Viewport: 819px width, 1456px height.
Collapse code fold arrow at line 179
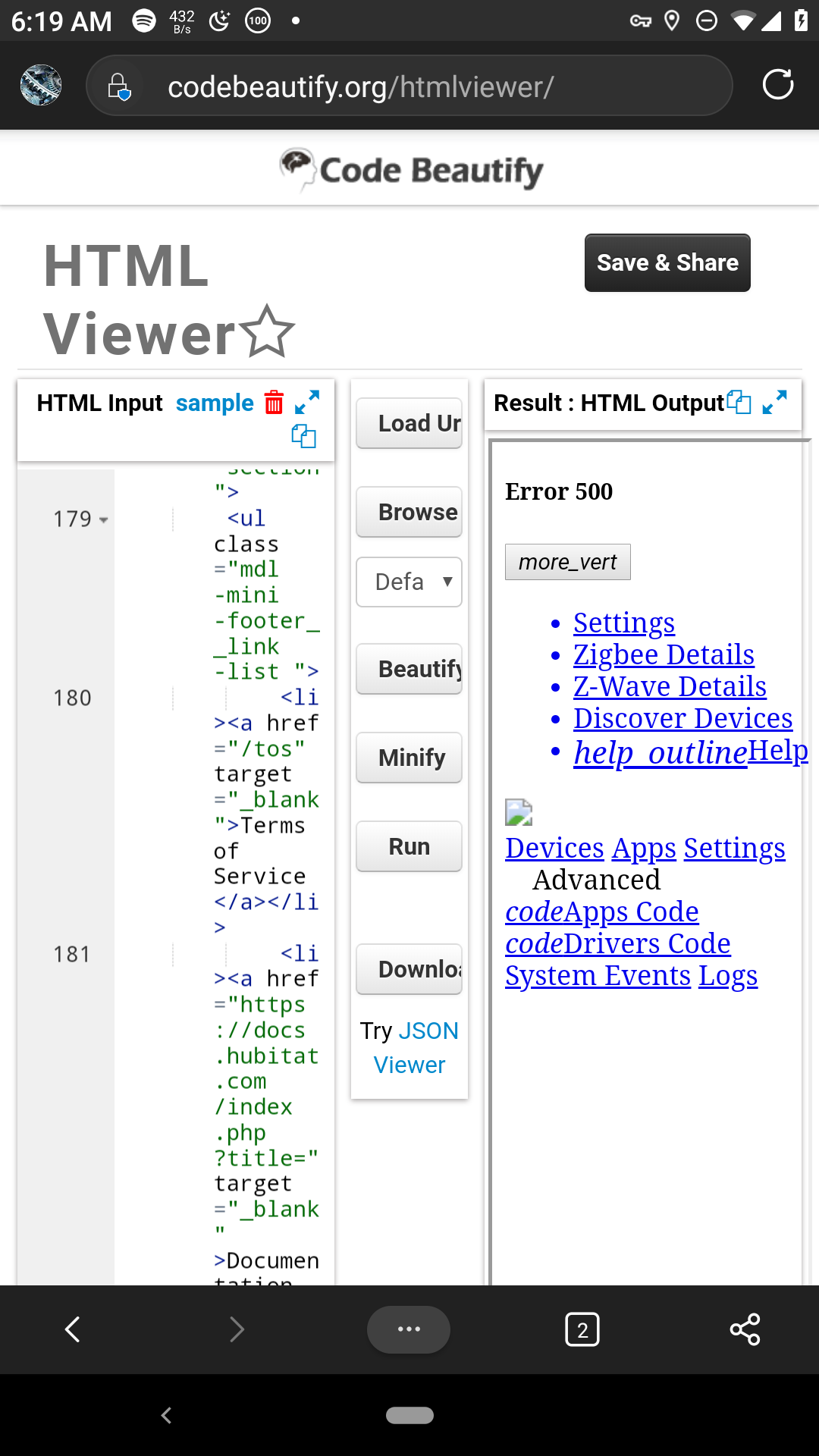[104, 520]
